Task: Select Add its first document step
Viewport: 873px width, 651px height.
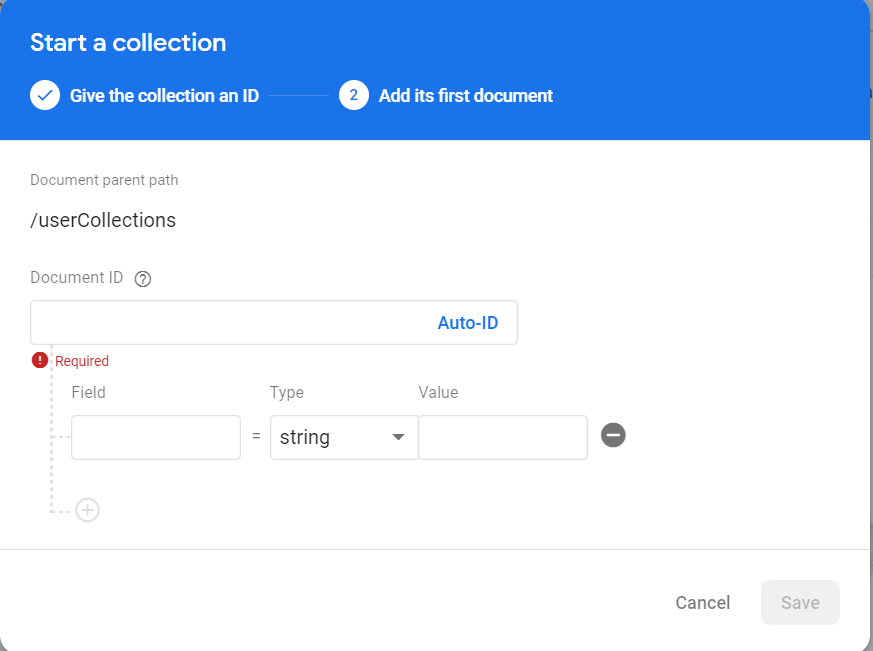Action: pyautogui.click(x=465, y=96)
